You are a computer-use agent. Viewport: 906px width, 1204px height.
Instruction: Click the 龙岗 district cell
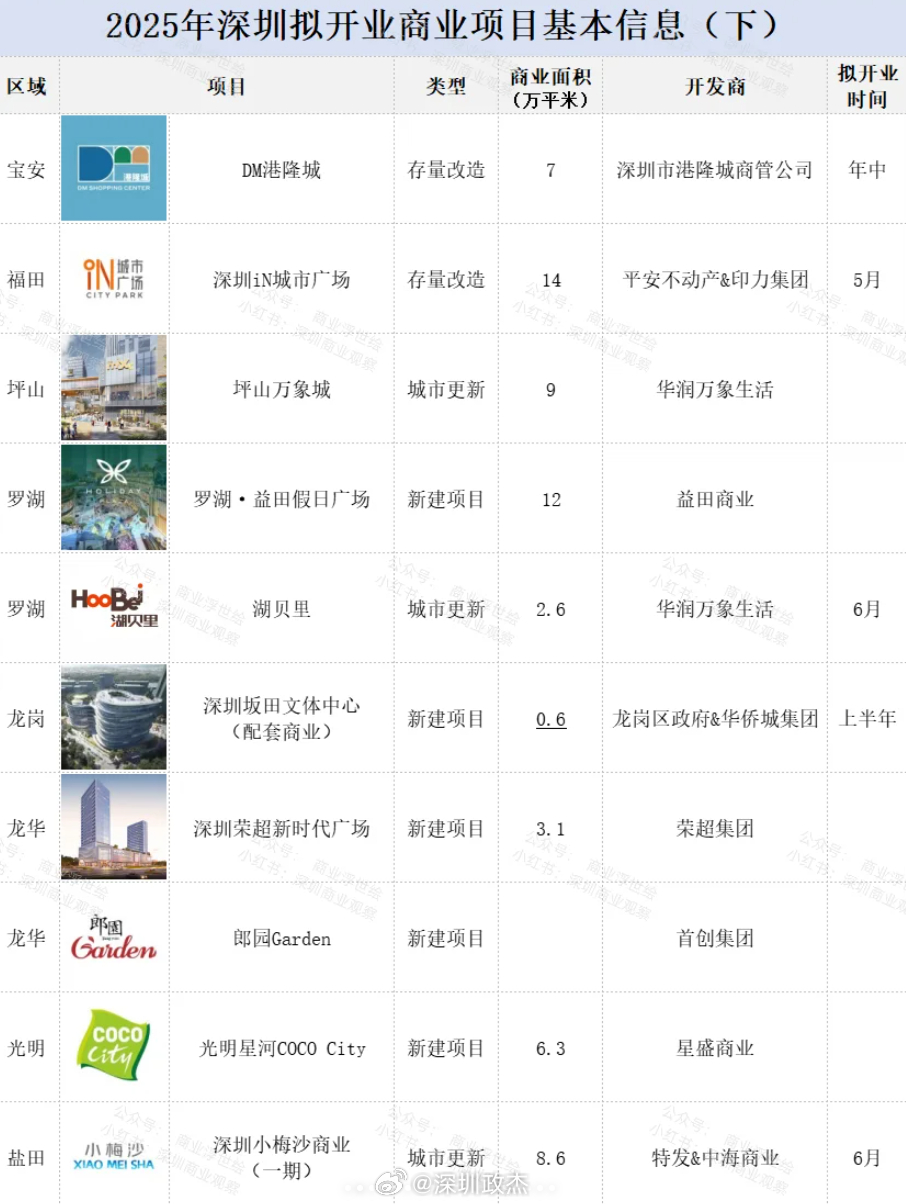point(27,719)
